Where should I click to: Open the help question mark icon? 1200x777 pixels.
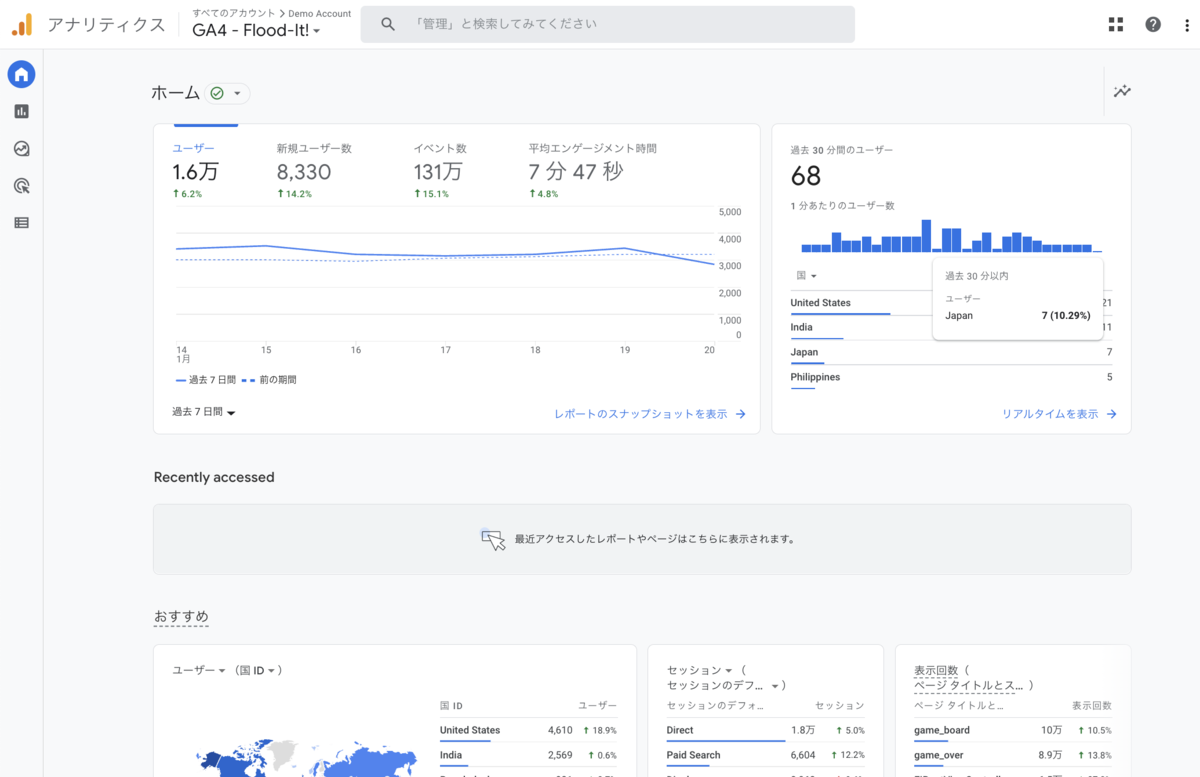1153,25
